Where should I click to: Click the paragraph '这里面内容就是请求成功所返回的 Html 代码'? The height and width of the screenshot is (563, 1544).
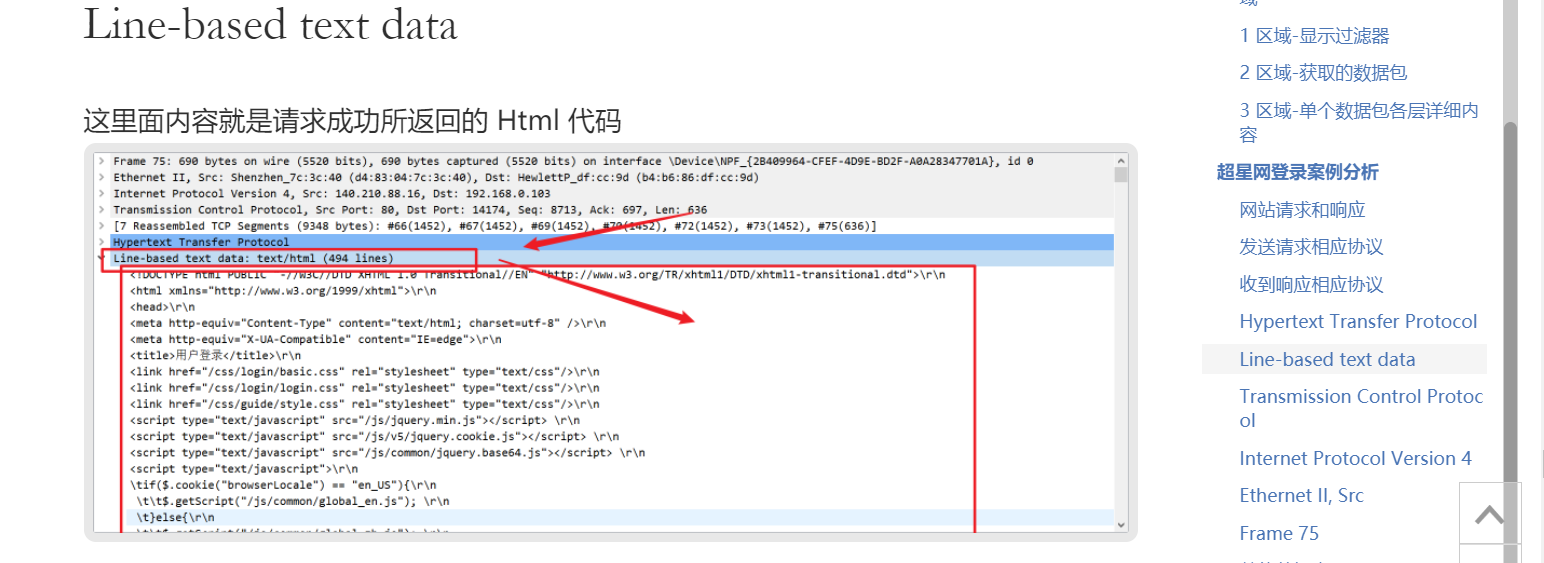point(352,121)
